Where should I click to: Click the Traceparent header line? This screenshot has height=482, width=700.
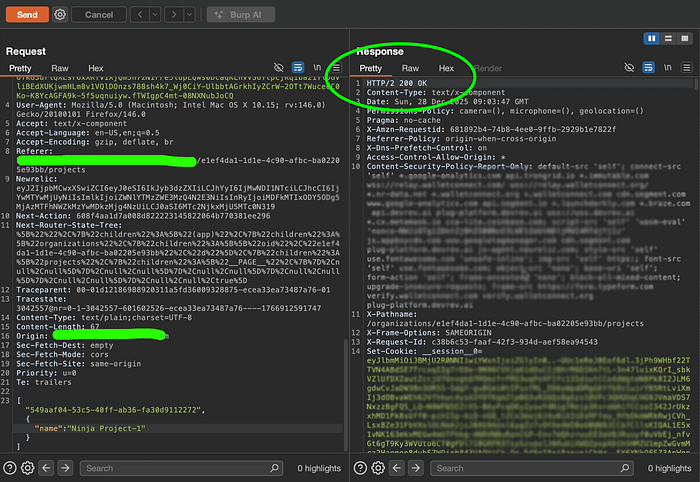[x=173, y=290]
